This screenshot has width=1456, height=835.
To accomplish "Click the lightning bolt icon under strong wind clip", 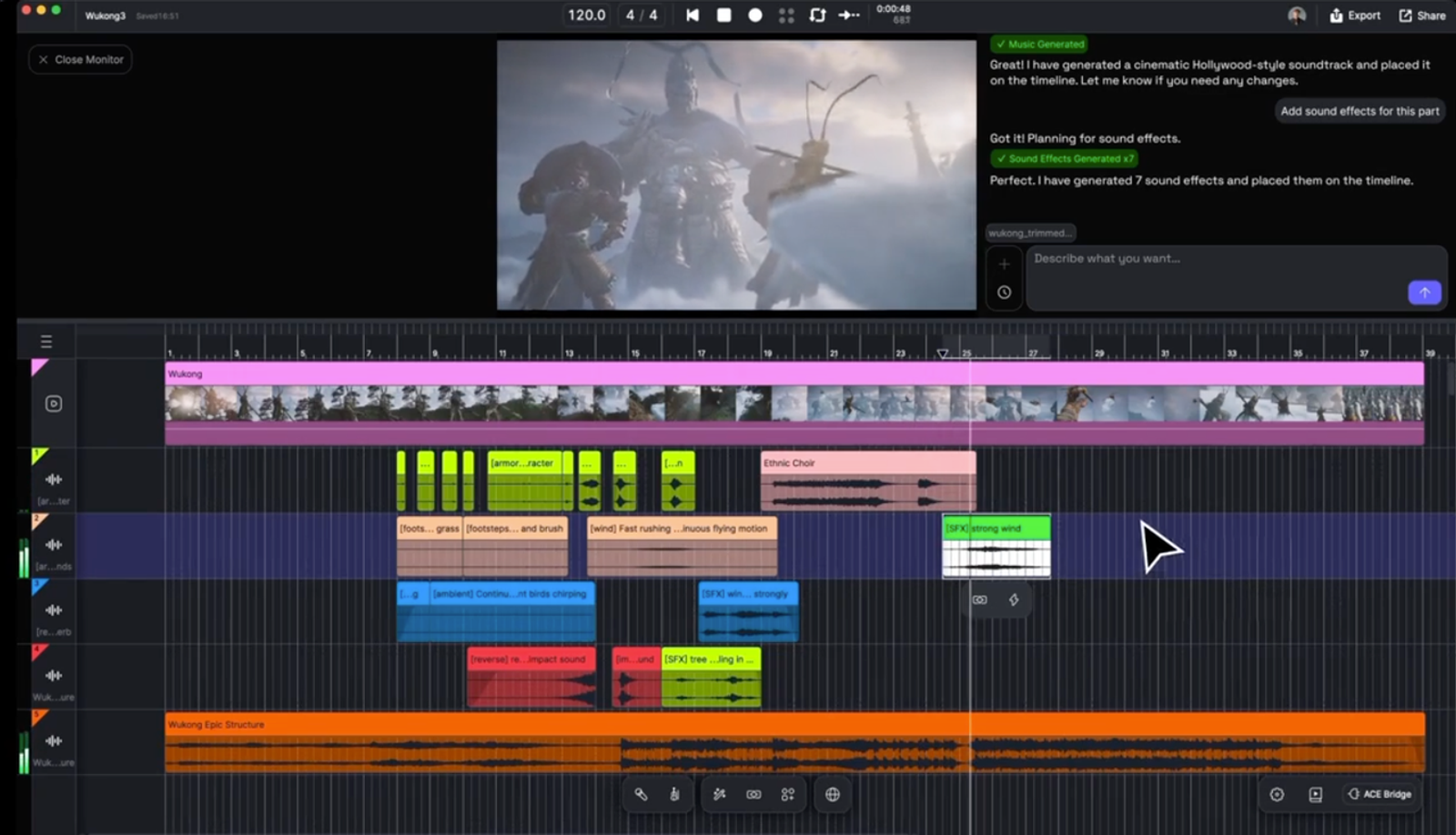I will click(x=1014, y=599).
